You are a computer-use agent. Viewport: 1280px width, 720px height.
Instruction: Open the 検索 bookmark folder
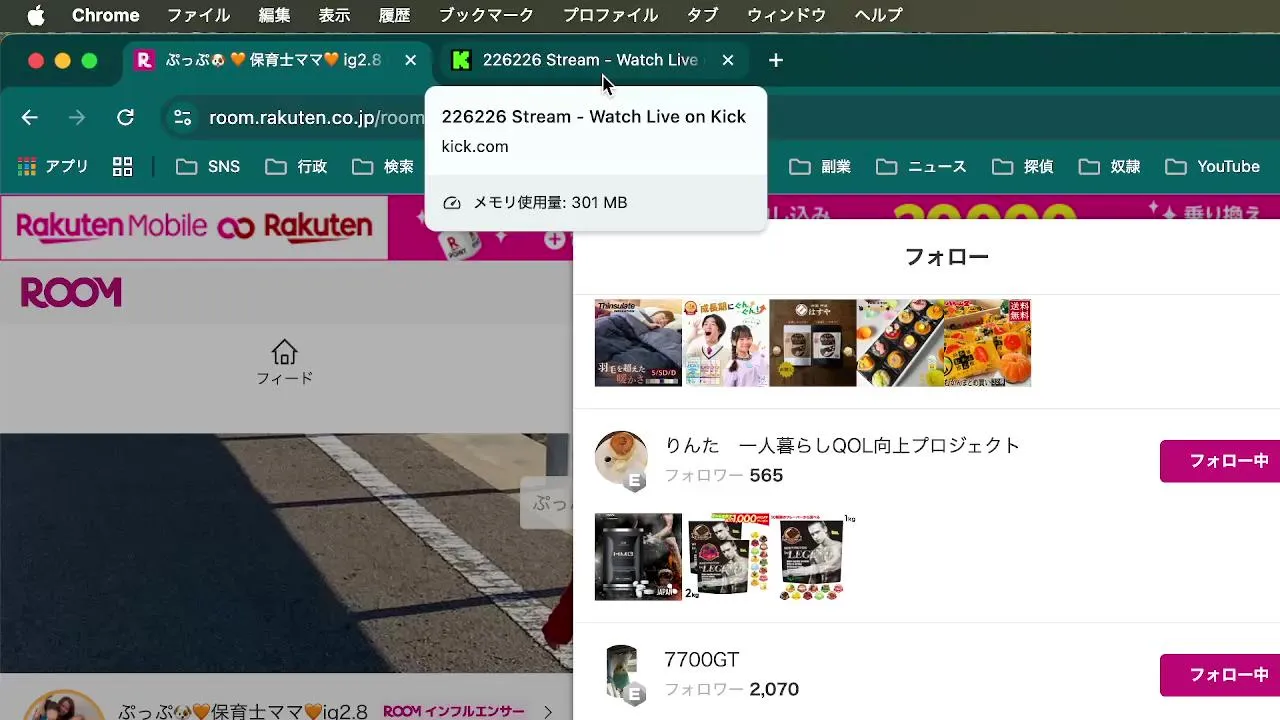pyautogui.click(x=384, y=167)
